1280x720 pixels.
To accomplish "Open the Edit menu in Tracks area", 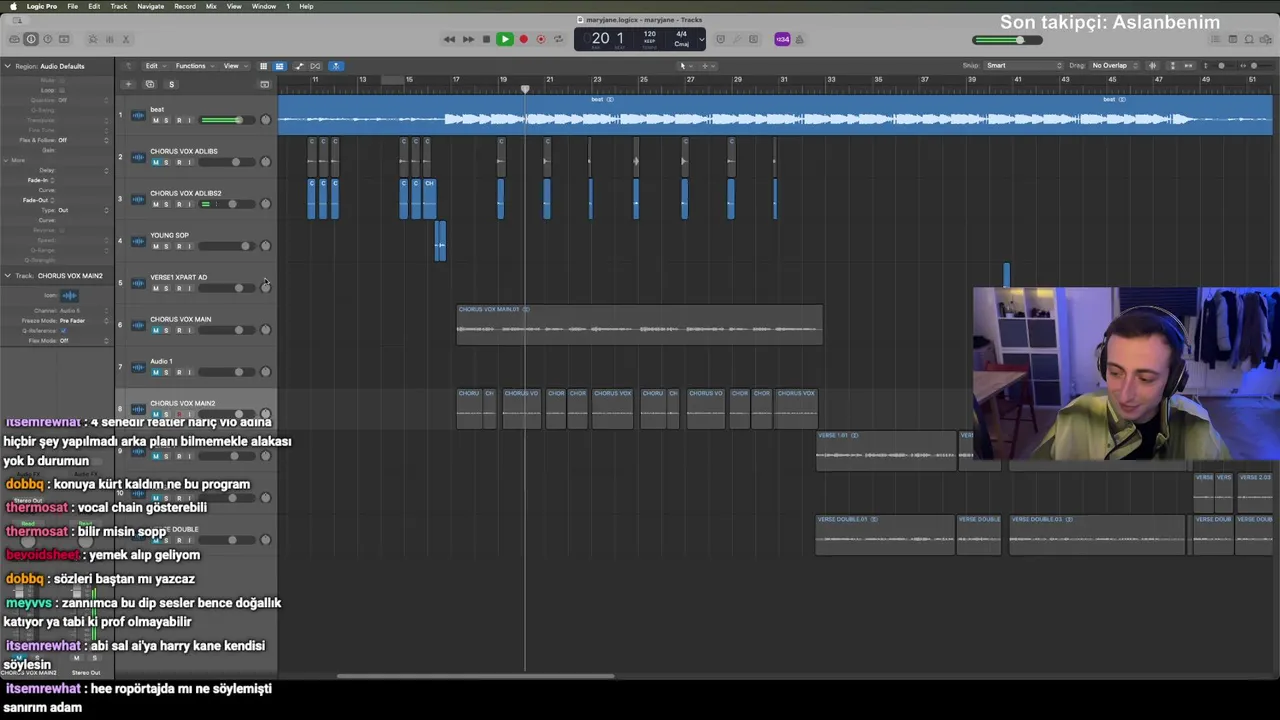I will pos(153,66).
